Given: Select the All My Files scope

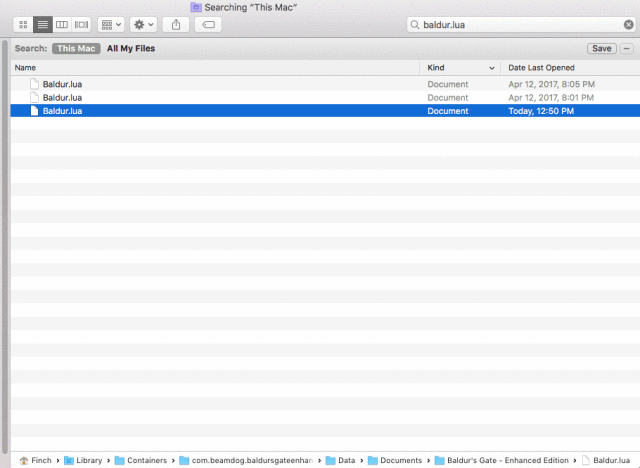Looking at the screenshot, I should 131,49.
